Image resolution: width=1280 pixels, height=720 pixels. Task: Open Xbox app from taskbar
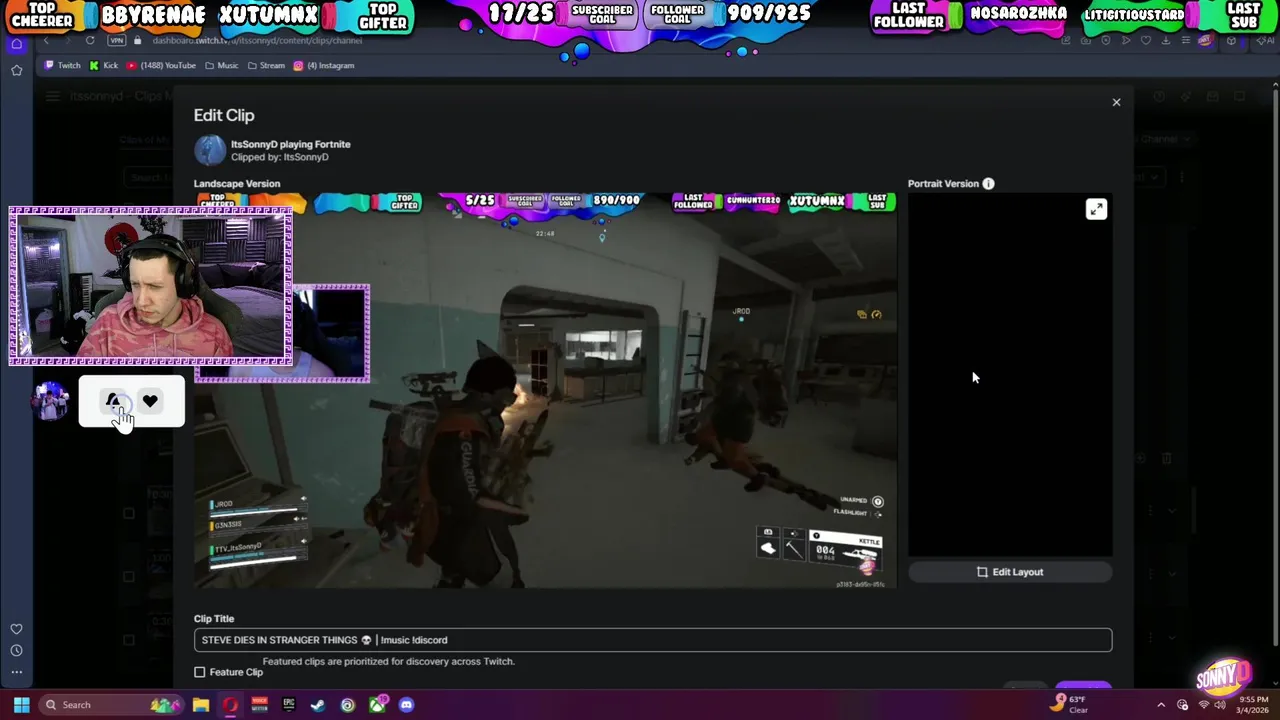[377, 705]
